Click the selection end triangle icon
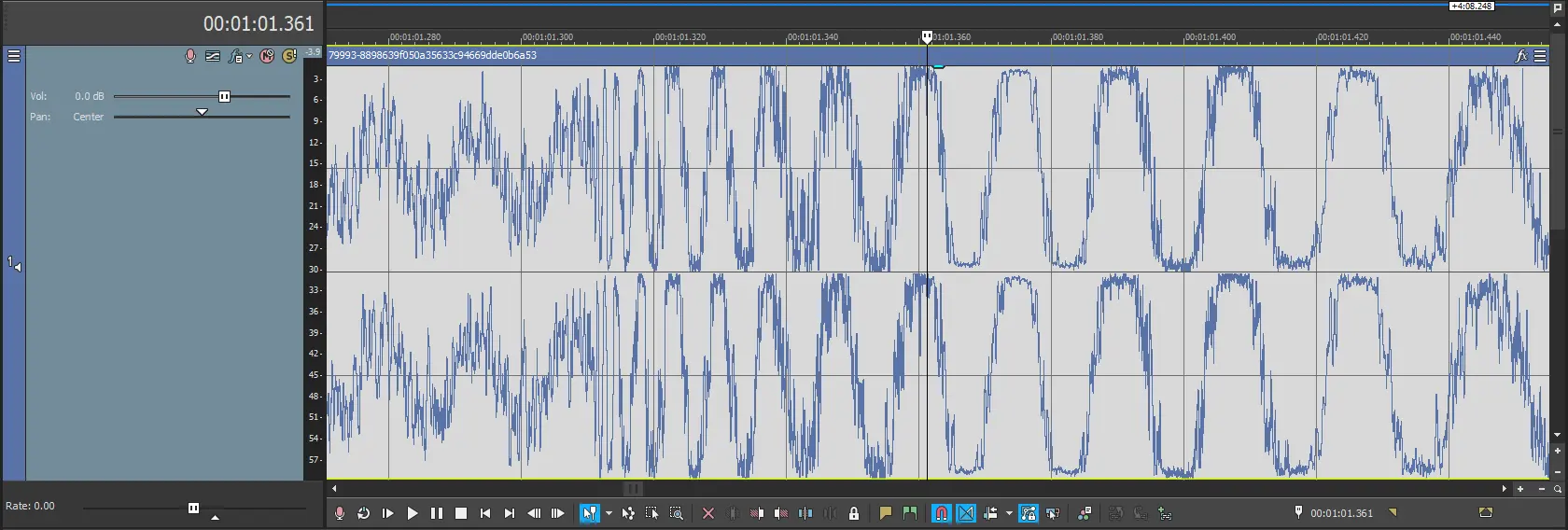Screen dimensions: 1568x530 pyautogui.click(x=1393, y=512)
